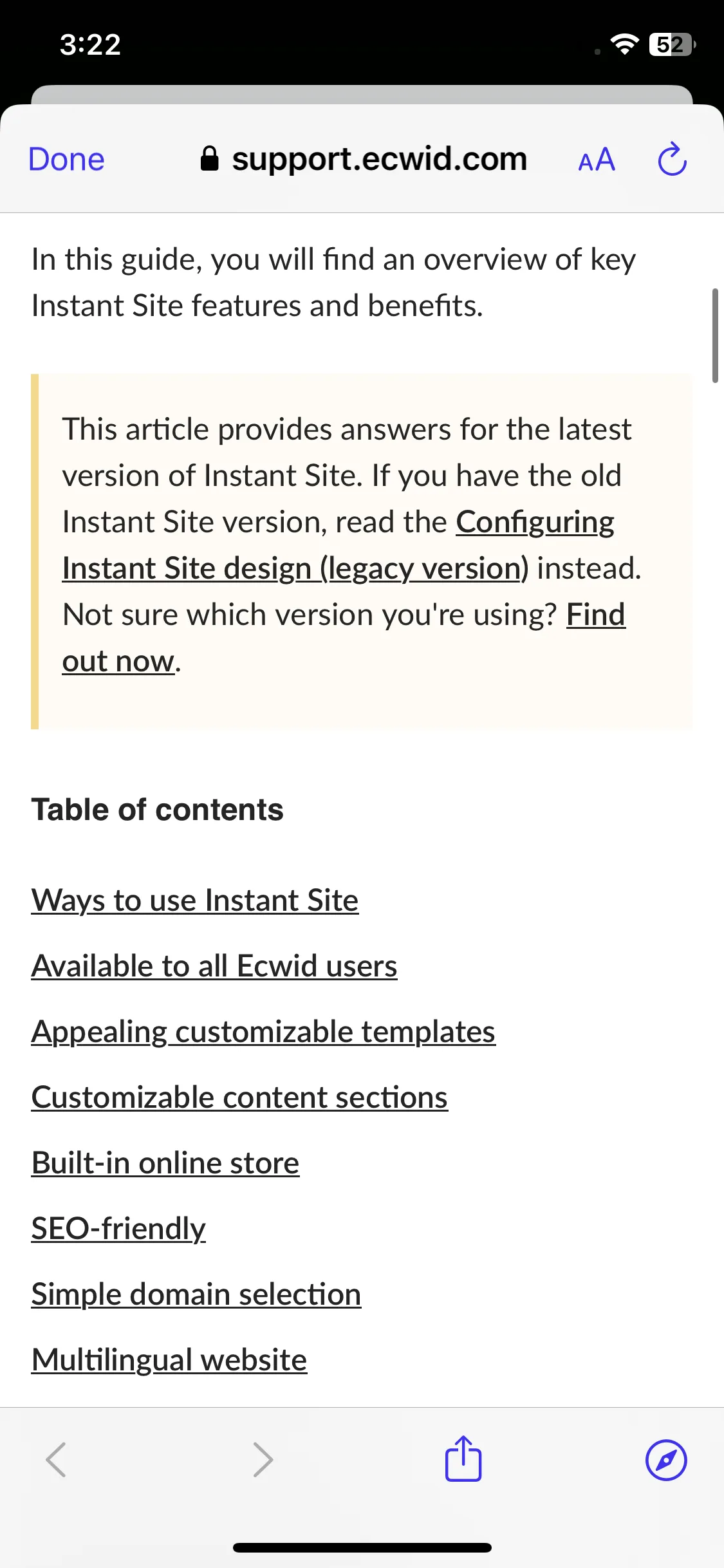Image resolution: width=724 pixels, height=1568 pixels.
Task: Click the page scrollbar indicator
Action: 715,336
